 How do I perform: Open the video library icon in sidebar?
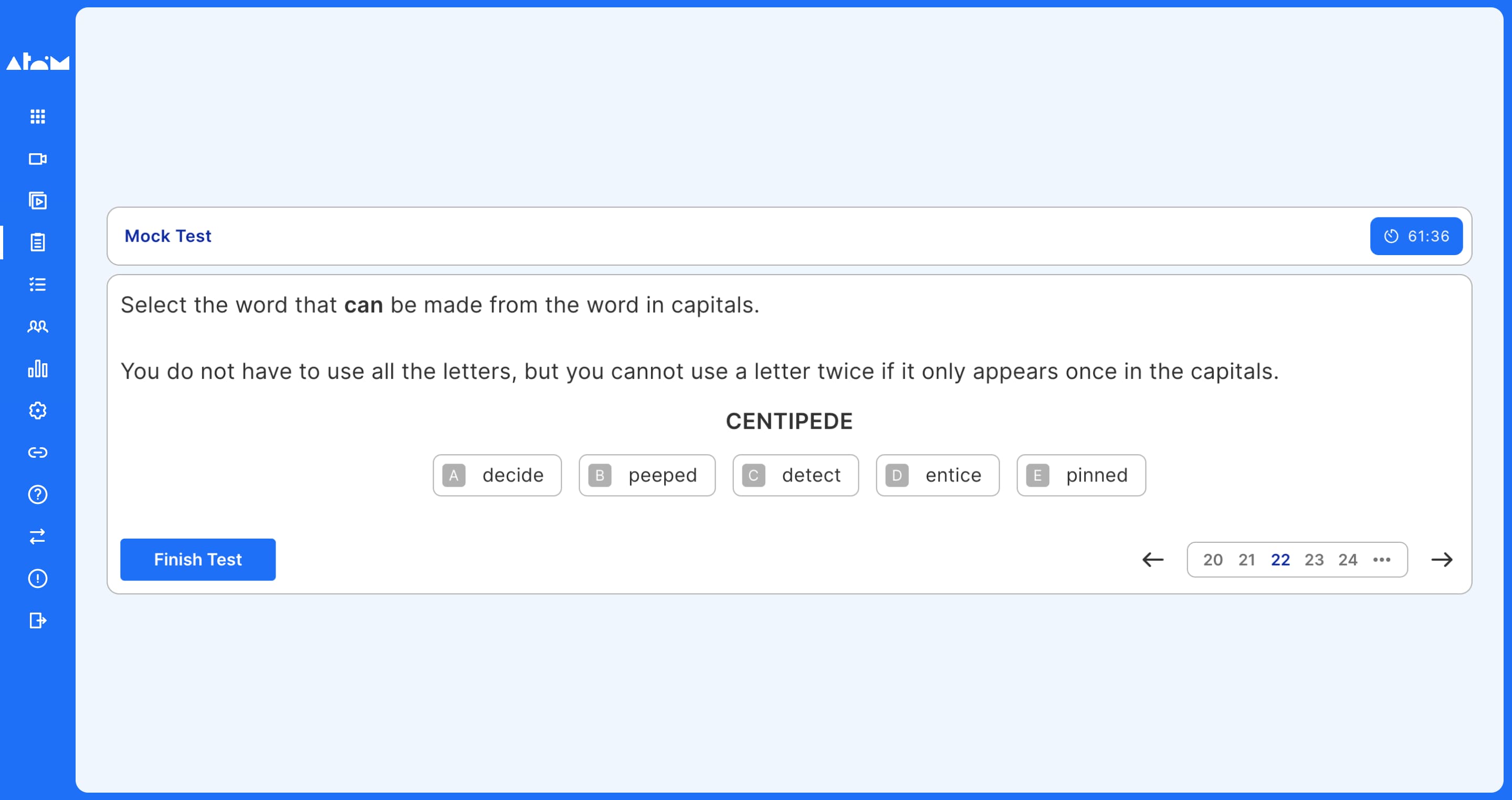[37, 201]
